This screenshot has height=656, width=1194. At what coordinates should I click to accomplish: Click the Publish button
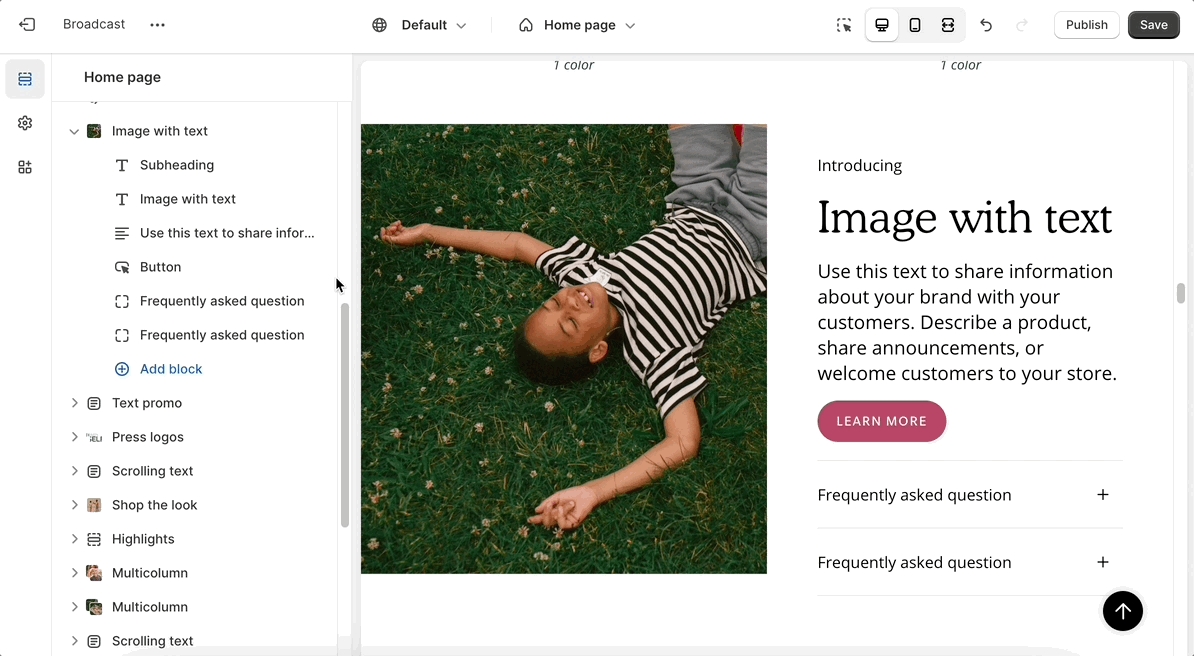click(x=1086, y=25)
